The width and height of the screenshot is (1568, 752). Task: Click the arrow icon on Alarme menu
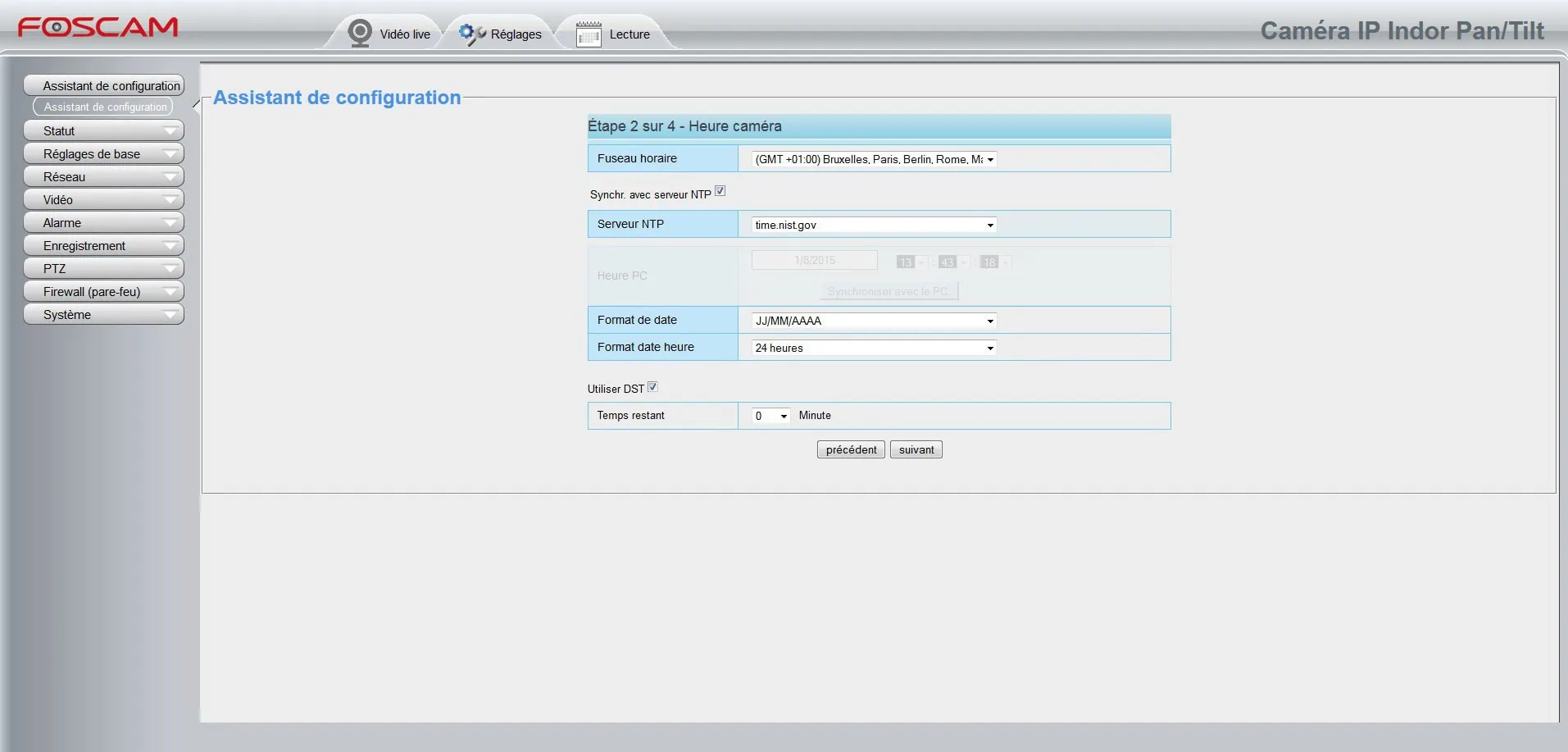coord(170,223)
